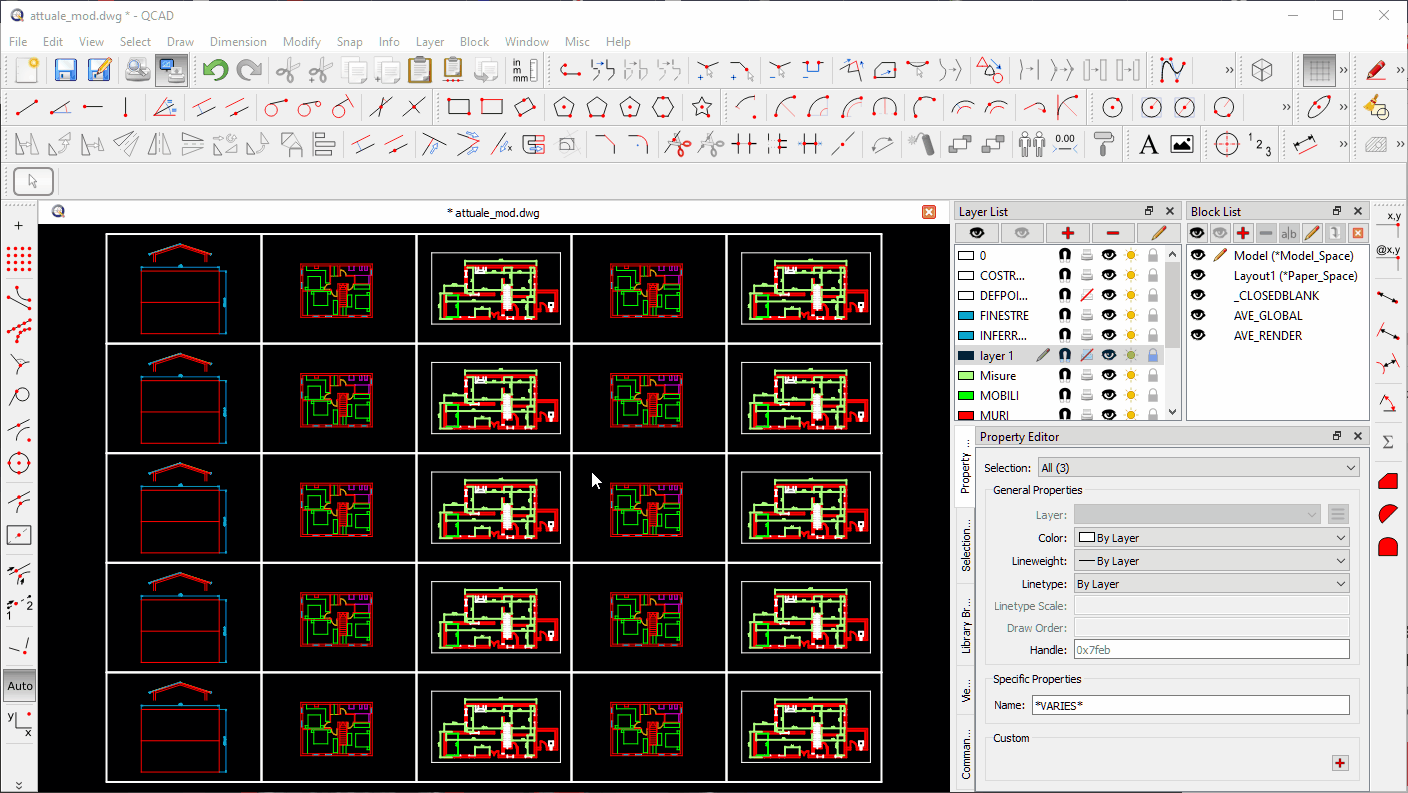Expand overflow chevron beside hatch icon
The width and height of the screenshot is (1408, 793).
click(x=1399, y=145)
